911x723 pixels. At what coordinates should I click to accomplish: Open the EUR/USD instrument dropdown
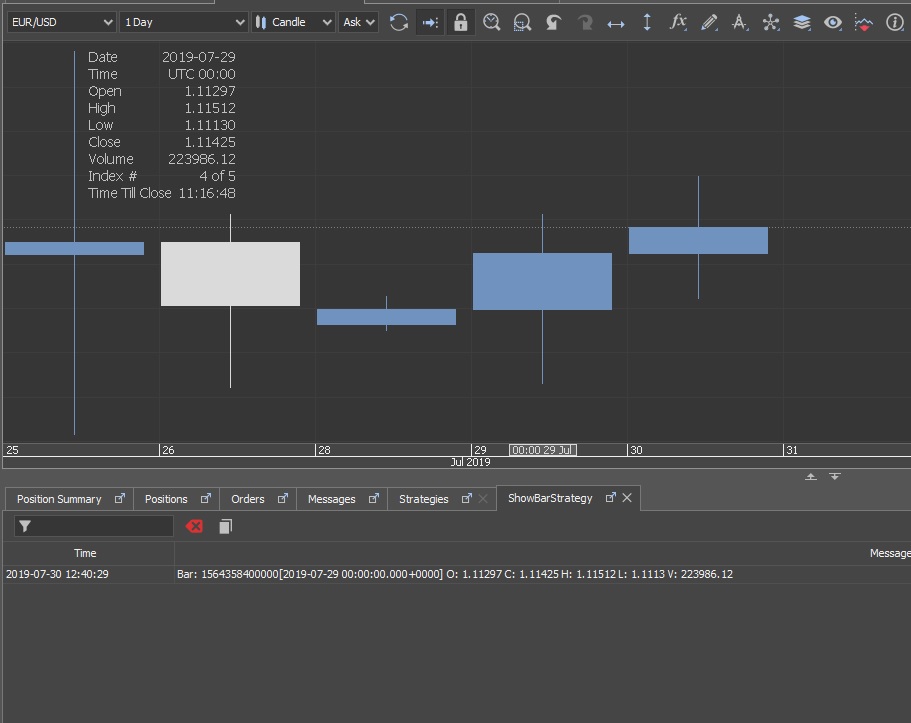(x=62, y=22)
